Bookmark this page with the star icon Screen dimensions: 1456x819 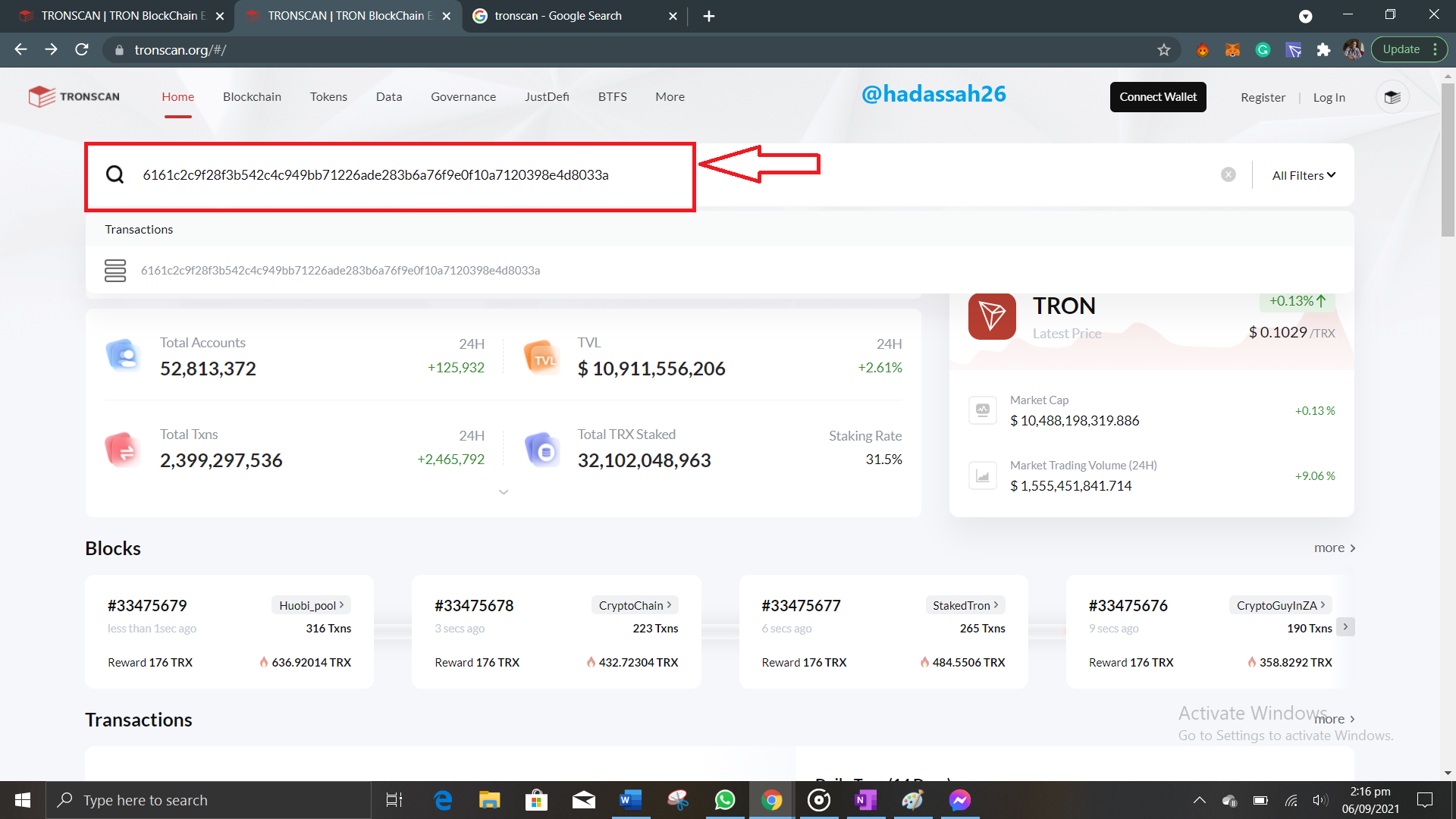1164,50
